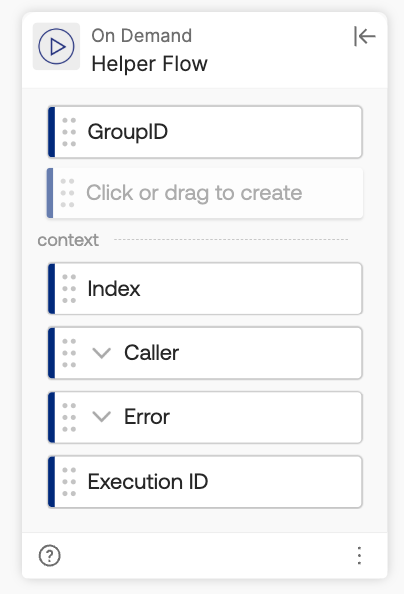
Task: Click the Caller label
Action: tap(151, 353)
